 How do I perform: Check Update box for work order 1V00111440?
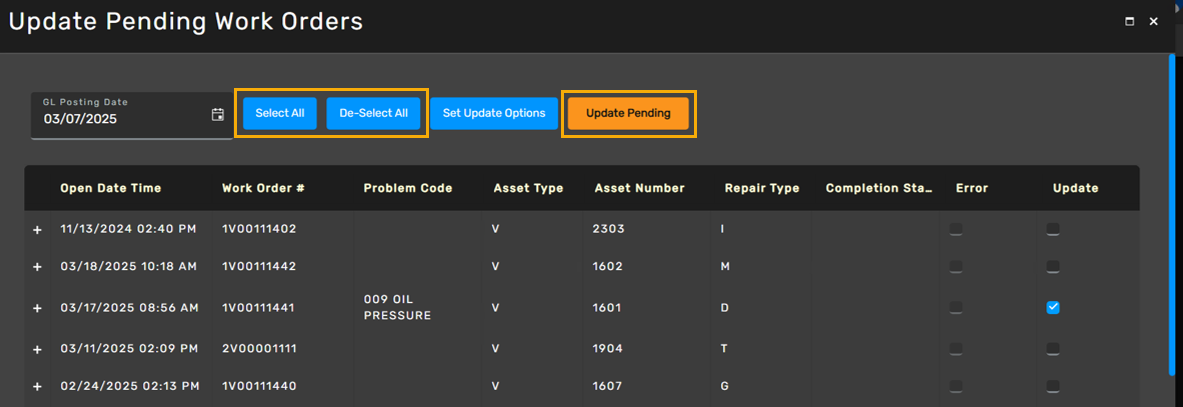tap(1053, 386)
